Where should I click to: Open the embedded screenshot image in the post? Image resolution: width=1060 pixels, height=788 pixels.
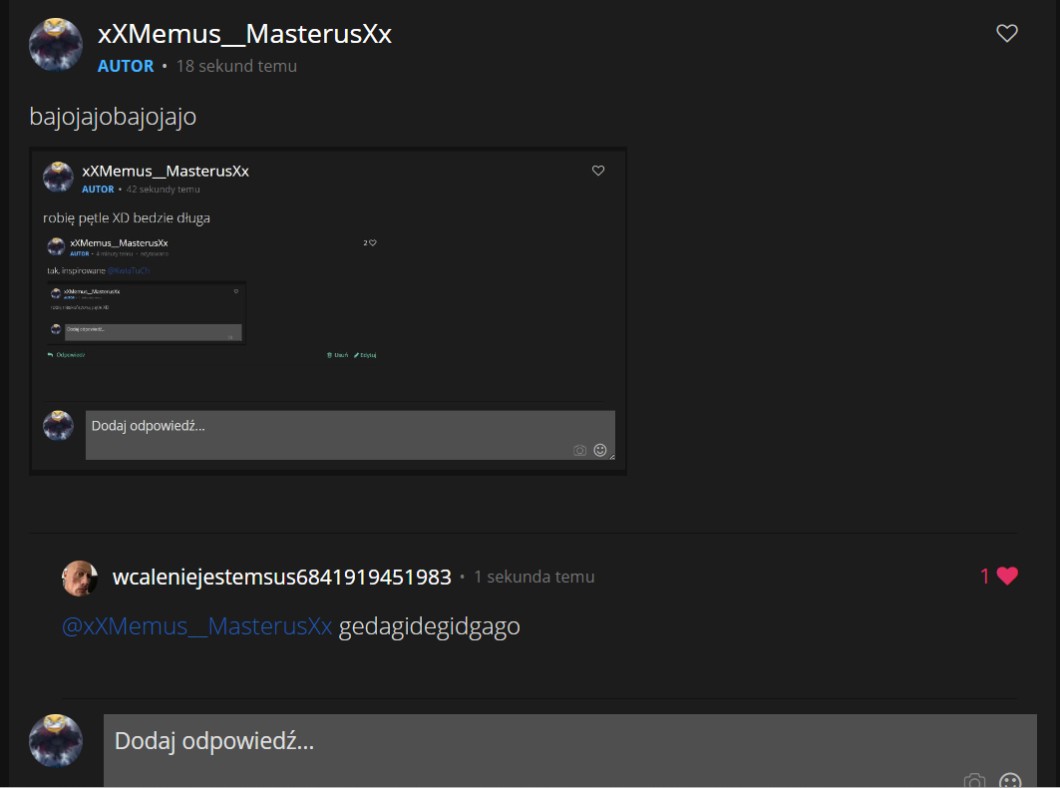point(328,311)
